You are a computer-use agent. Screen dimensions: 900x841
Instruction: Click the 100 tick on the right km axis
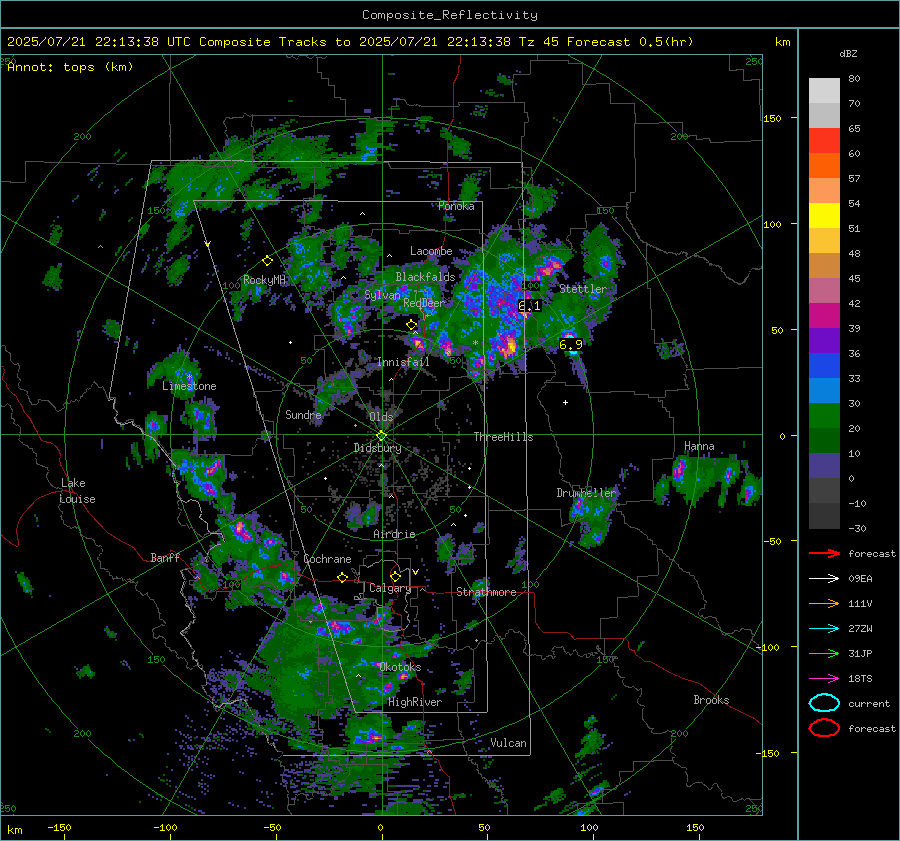(x=772, y=224)
